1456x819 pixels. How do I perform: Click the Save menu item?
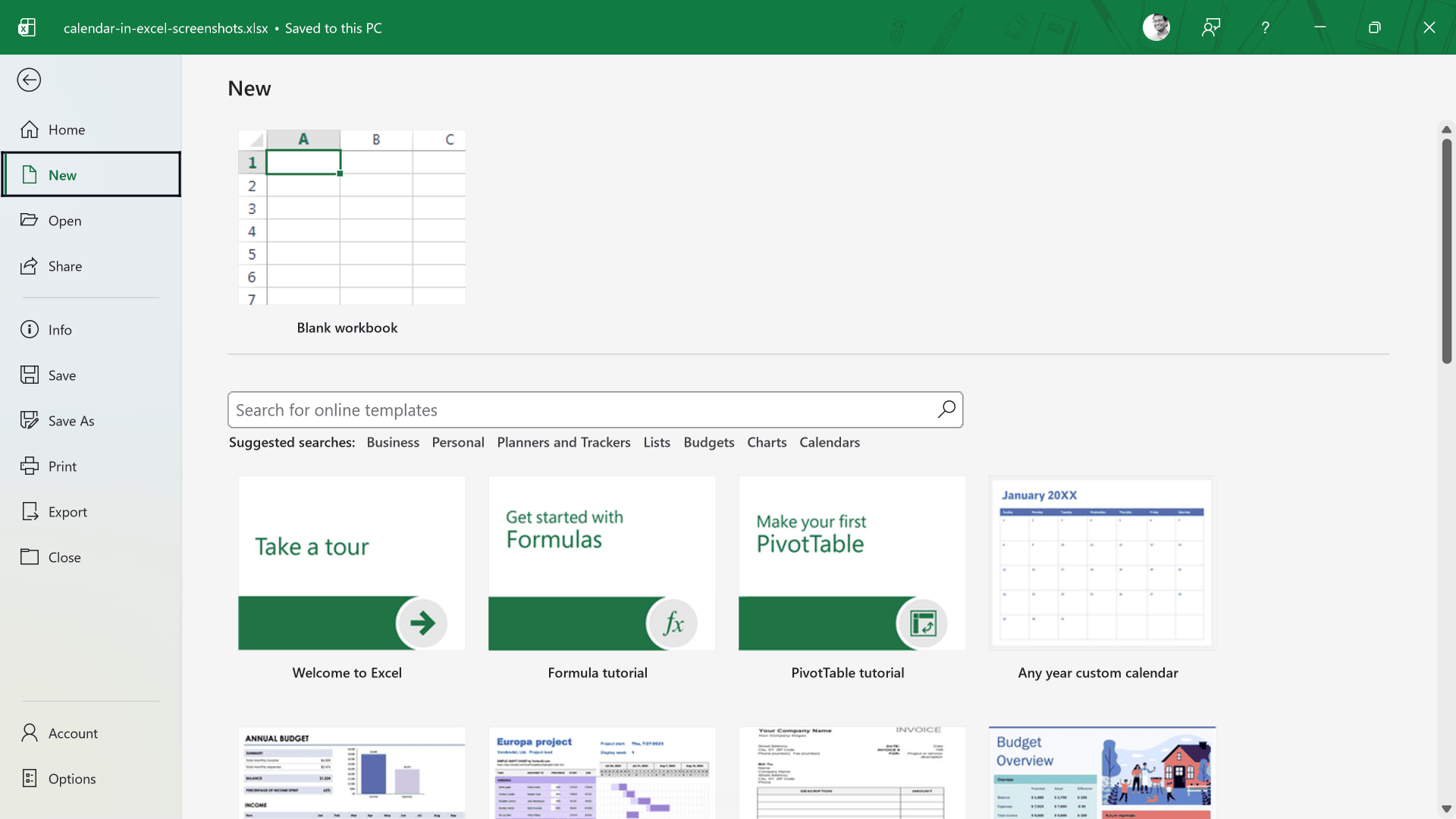pyautogui.click(x=91, y=375)
